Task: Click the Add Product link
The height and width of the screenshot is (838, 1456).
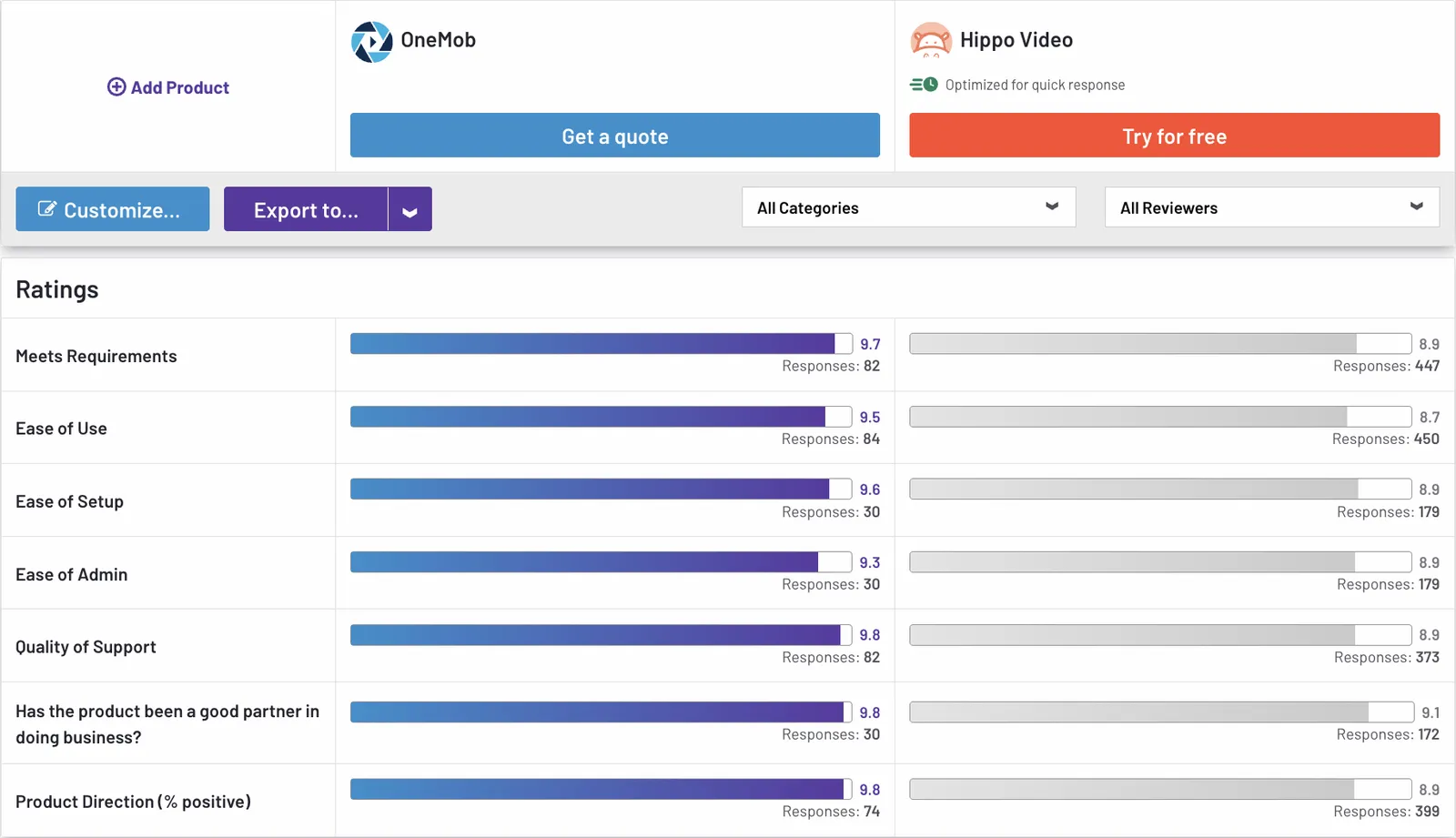Action: tap(168, 87)
